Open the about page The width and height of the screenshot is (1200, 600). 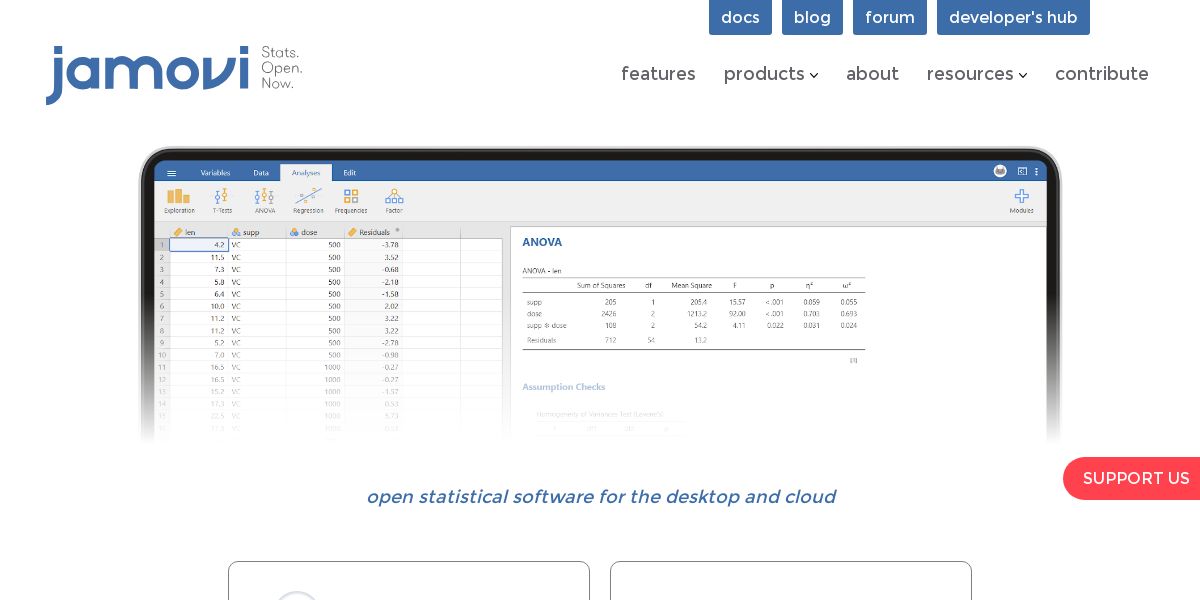[872, 74]
